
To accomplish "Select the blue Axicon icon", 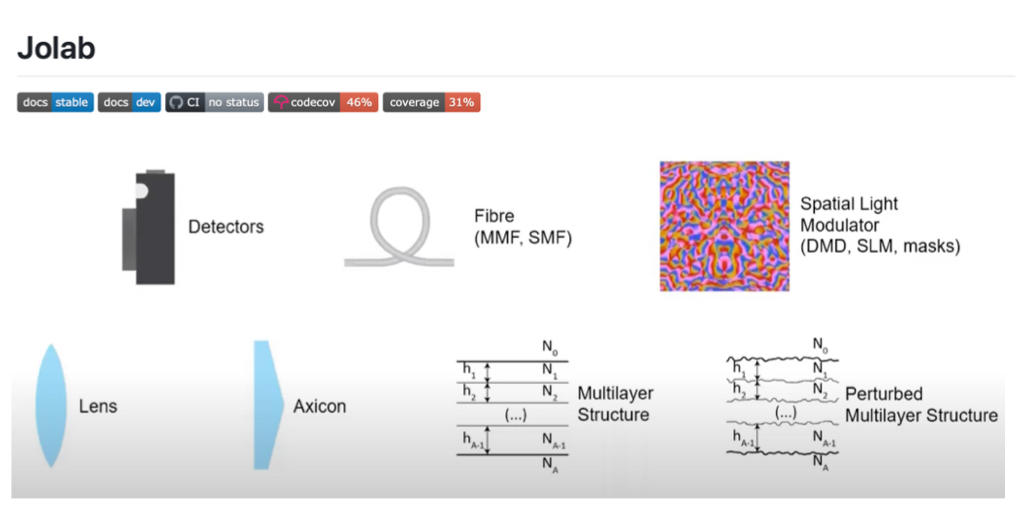I will point(265,405).
